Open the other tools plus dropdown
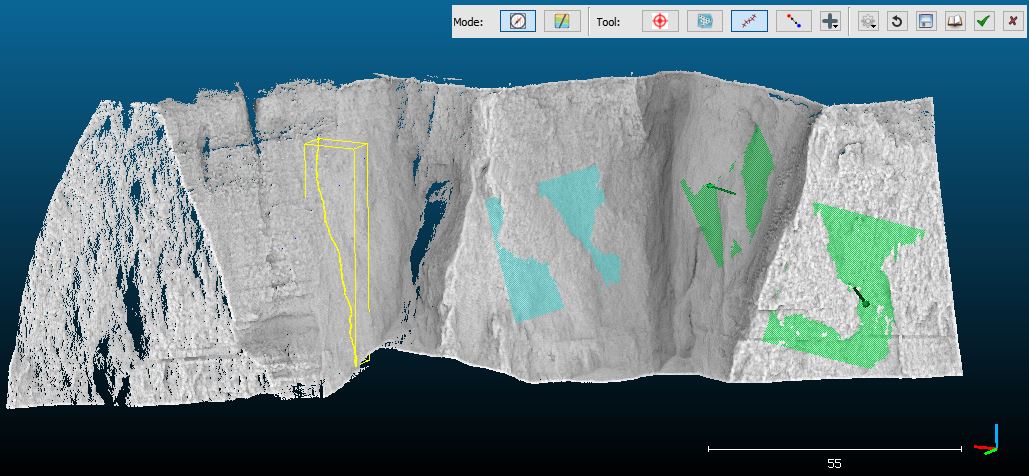1029x476 pixels. coord(830,21)
